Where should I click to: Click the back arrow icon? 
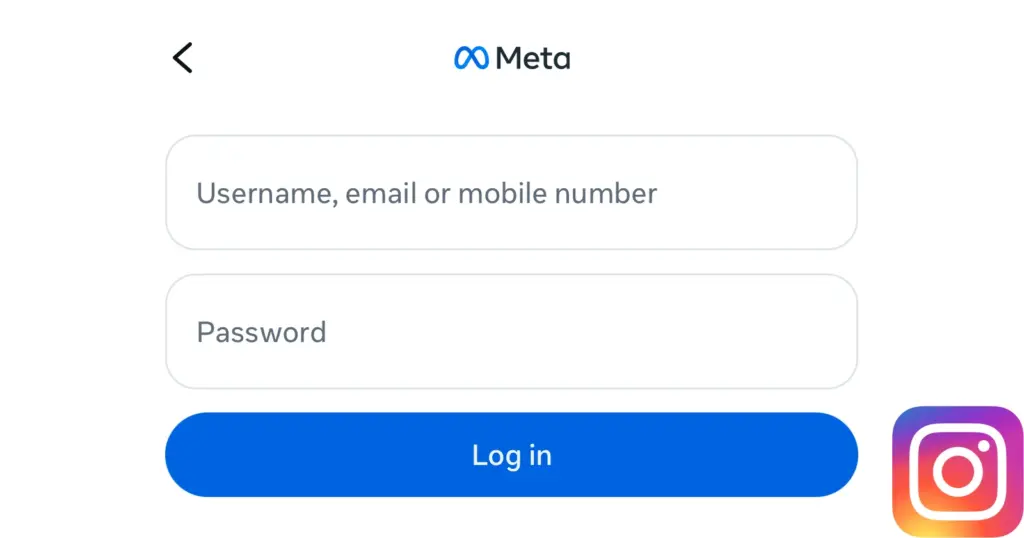click(182, 58)
